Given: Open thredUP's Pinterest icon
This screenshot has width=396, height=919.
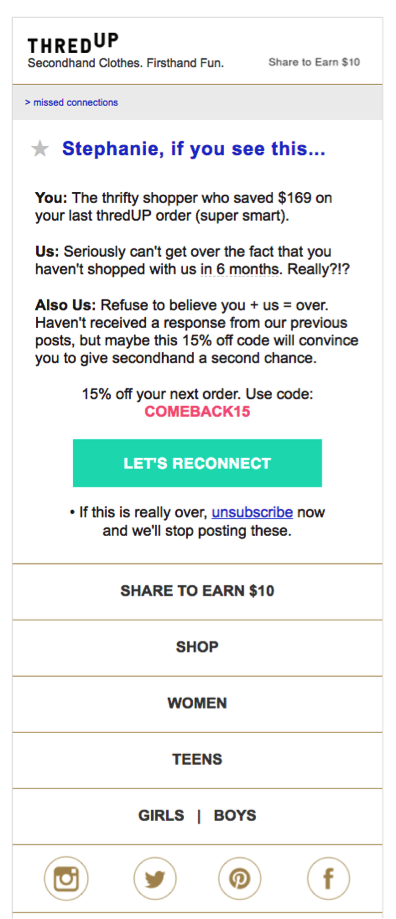Looking at the screenshot, I should click(x=240, y=879).
